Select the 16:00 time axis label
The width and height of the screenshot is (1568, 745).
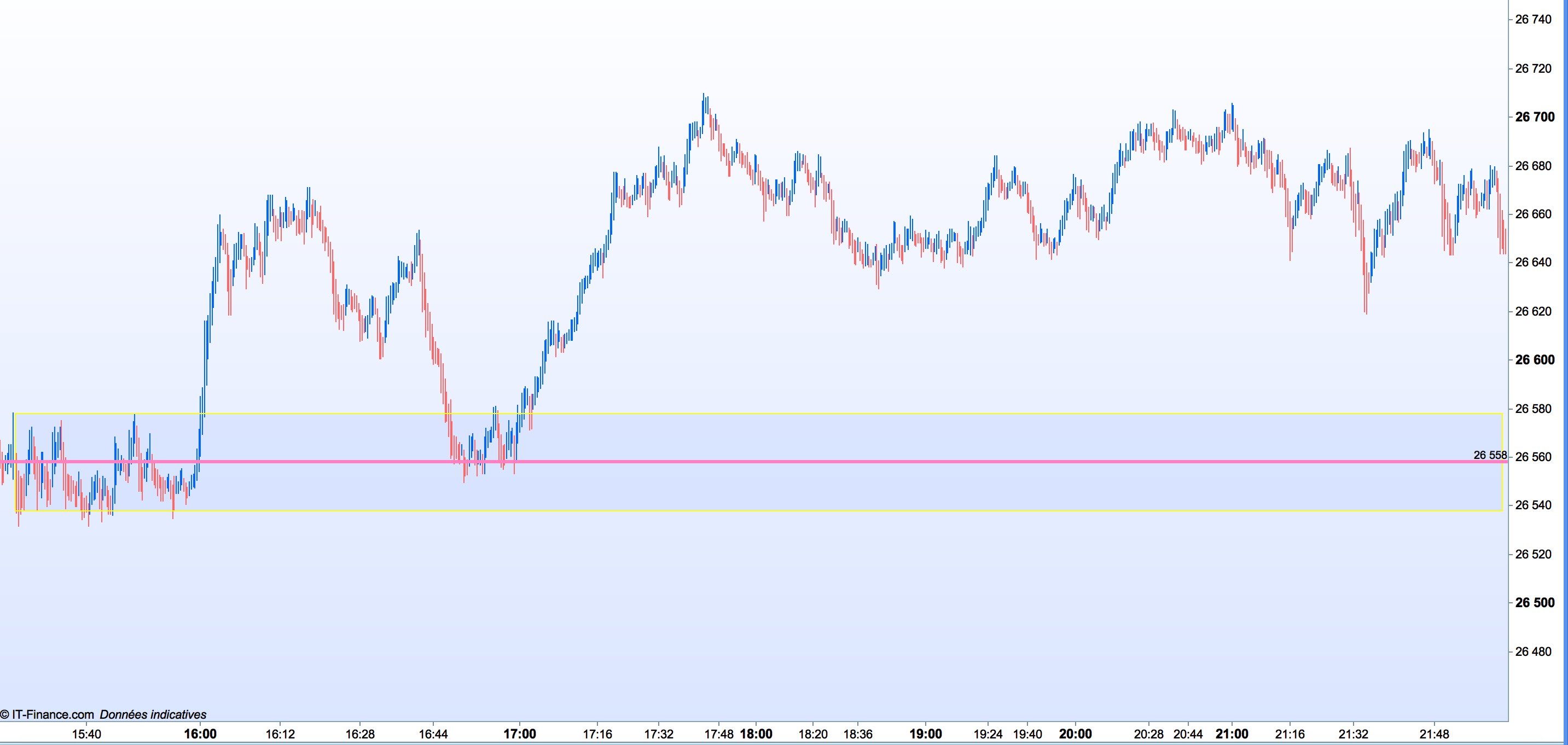click(x=200, y=734)
